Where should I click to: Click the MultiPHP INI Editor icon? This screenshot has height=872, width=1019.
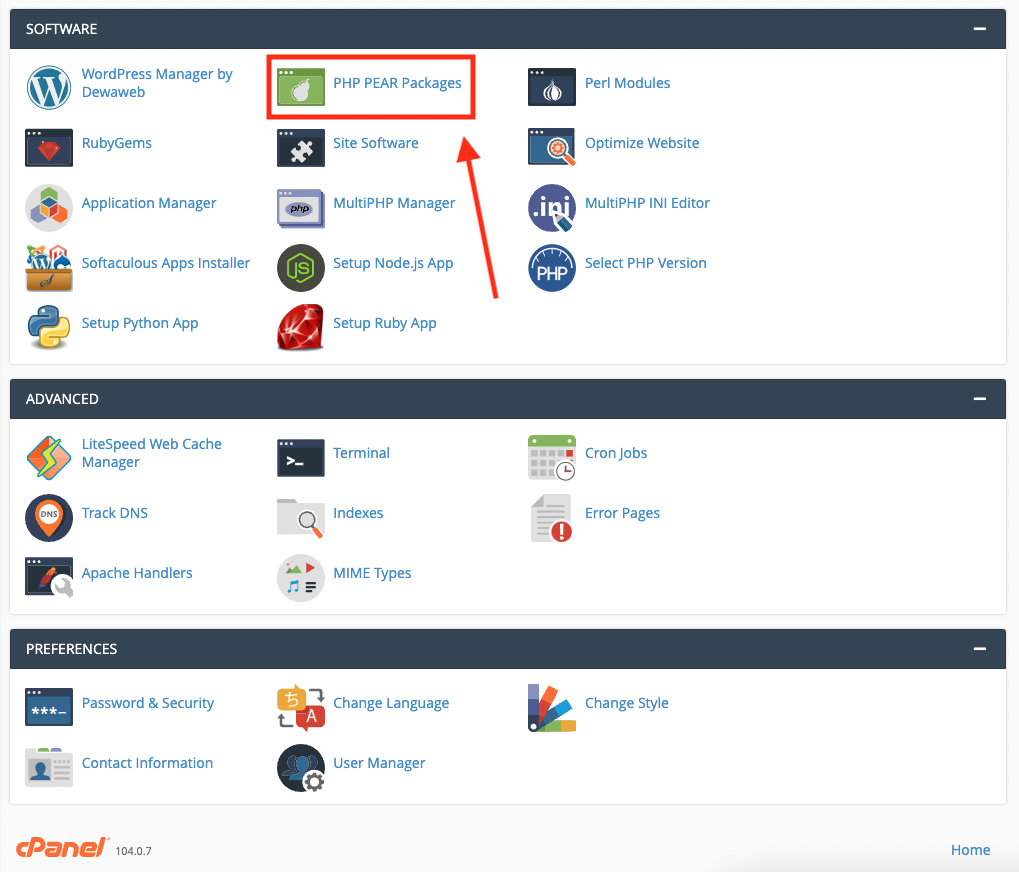point(552,208)
